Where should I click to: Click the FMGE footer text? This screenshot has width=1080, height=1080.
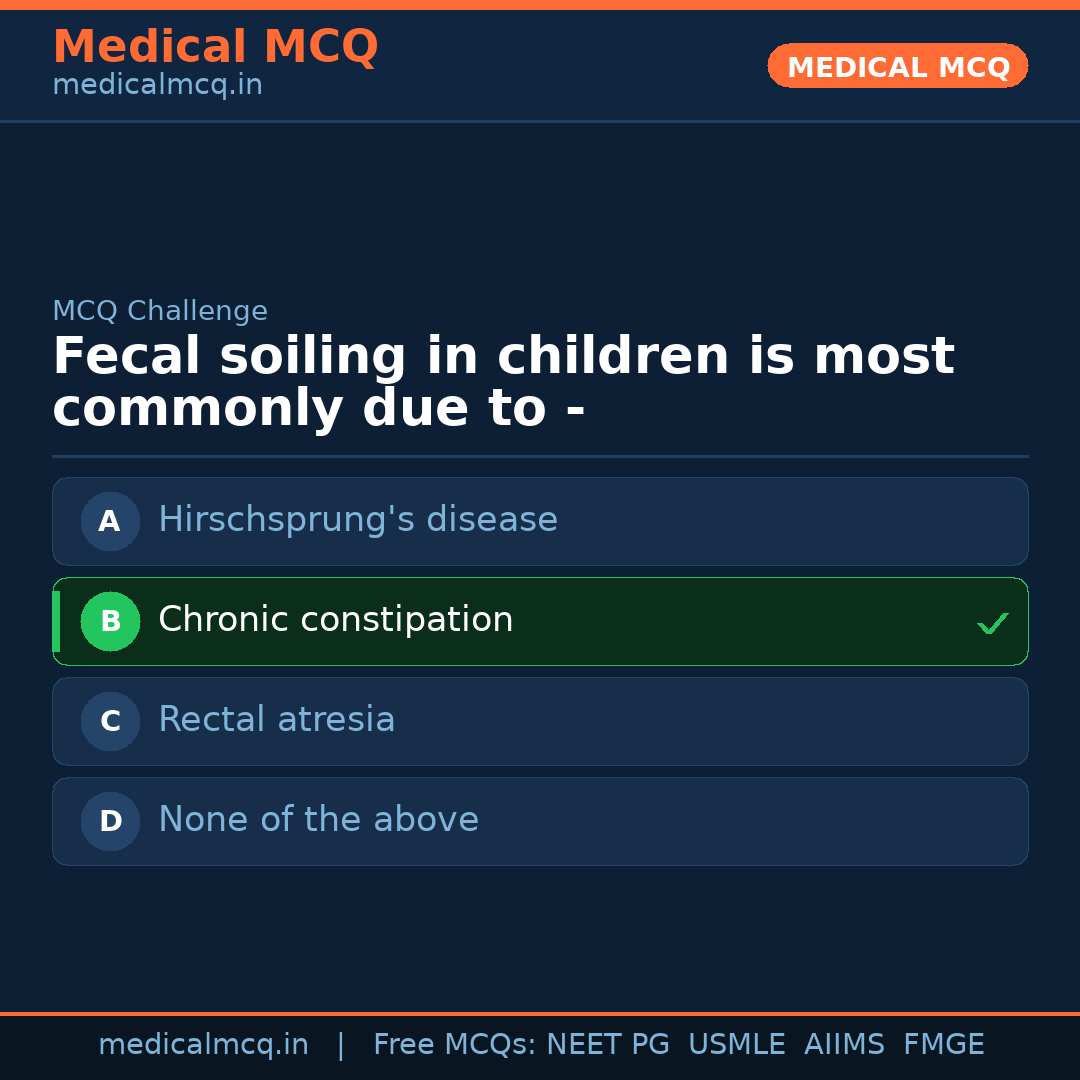(943, 1045)
